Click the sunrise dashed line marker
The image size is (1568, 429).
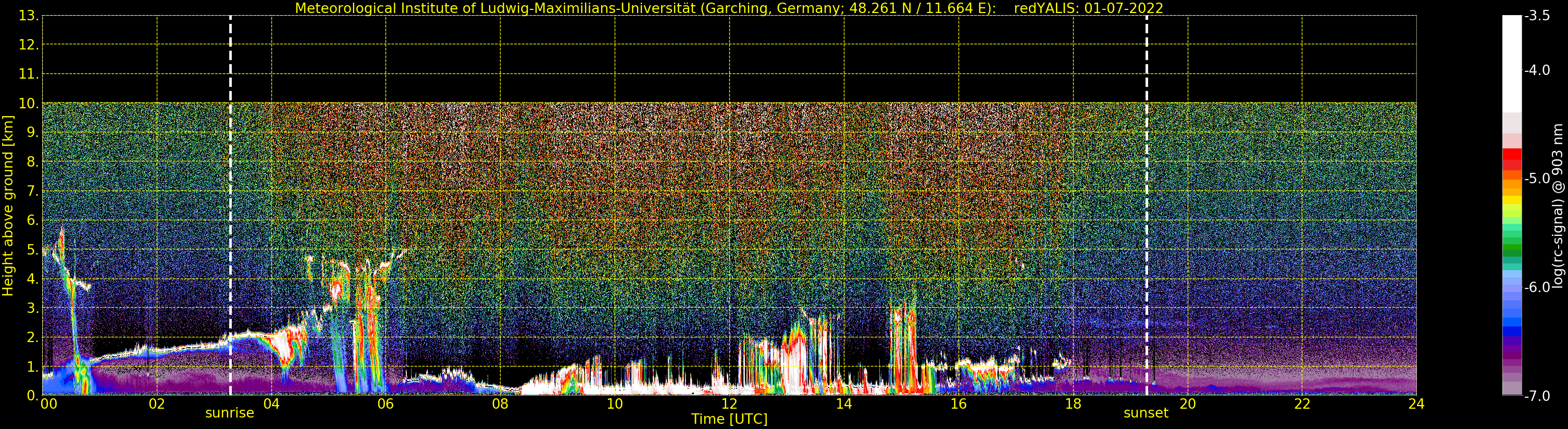230,205
